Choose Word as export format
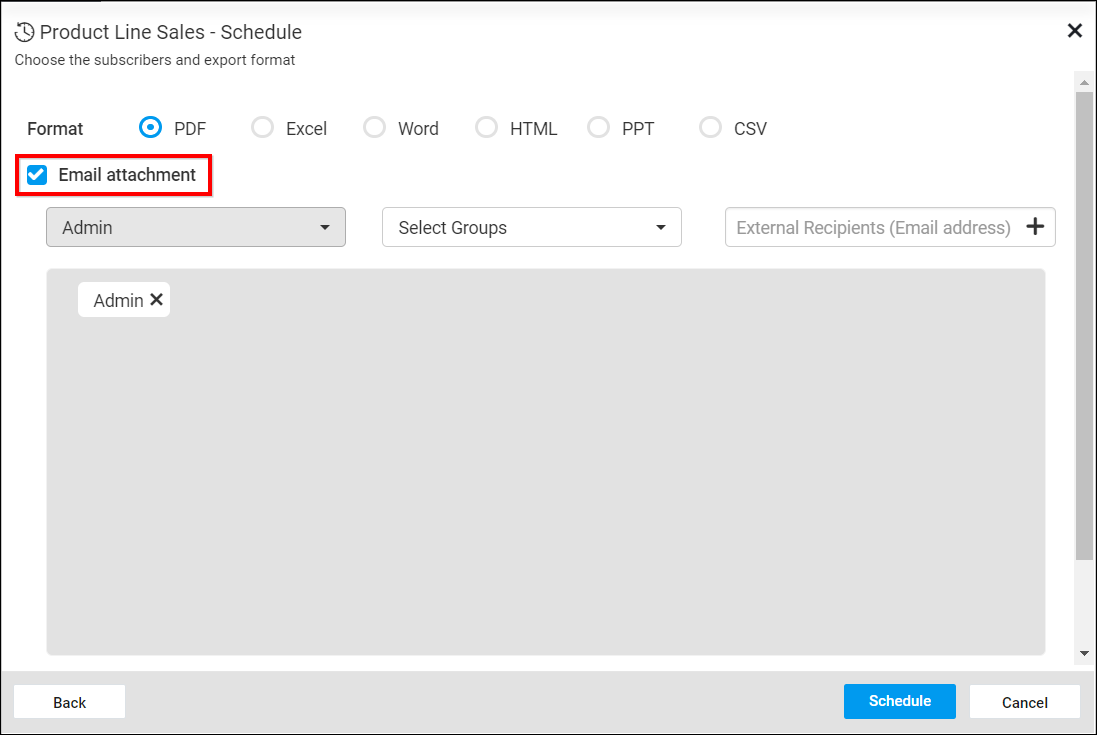This screenshot has width=1097, height=735. click(374, 127)
